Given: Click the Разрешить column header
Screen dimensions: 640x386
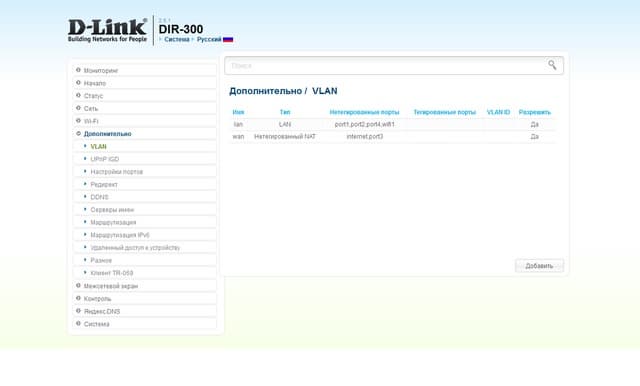Looking at the screenshot, I should point(535,112).
